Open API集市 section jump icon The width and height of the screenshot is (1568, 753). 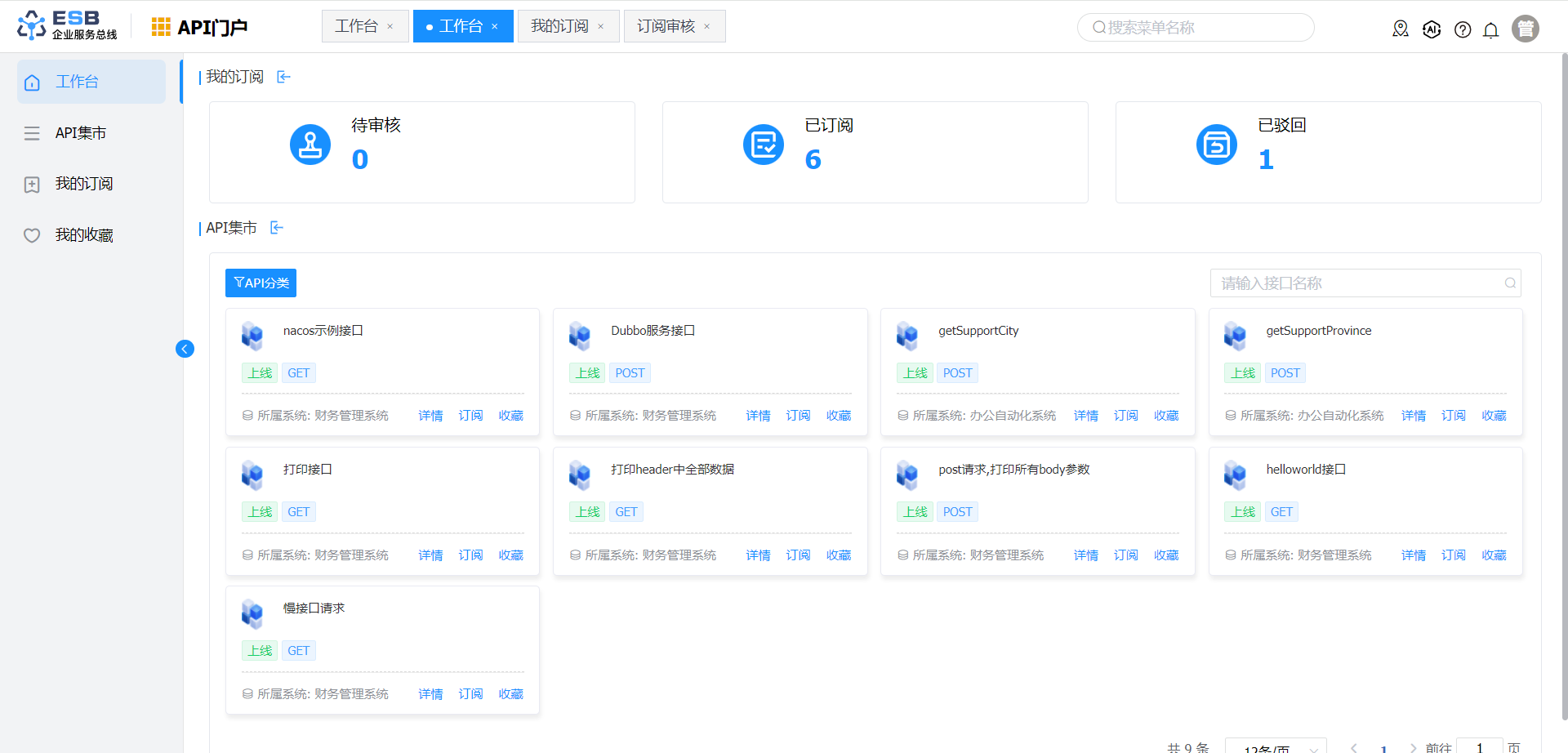(277, 228)
